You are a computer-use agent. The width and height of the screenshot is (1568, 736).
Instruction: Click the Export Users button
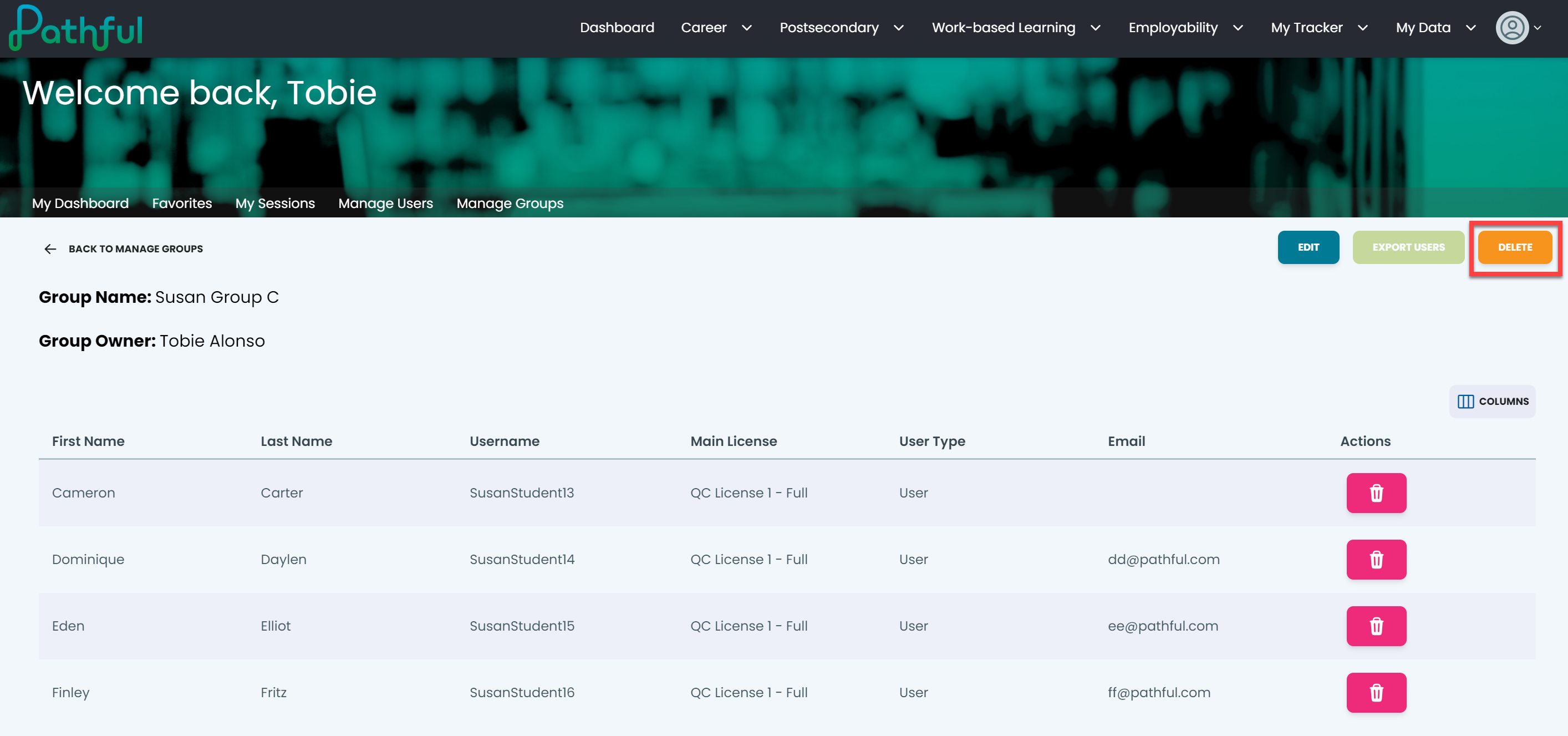pos(1408,247)
